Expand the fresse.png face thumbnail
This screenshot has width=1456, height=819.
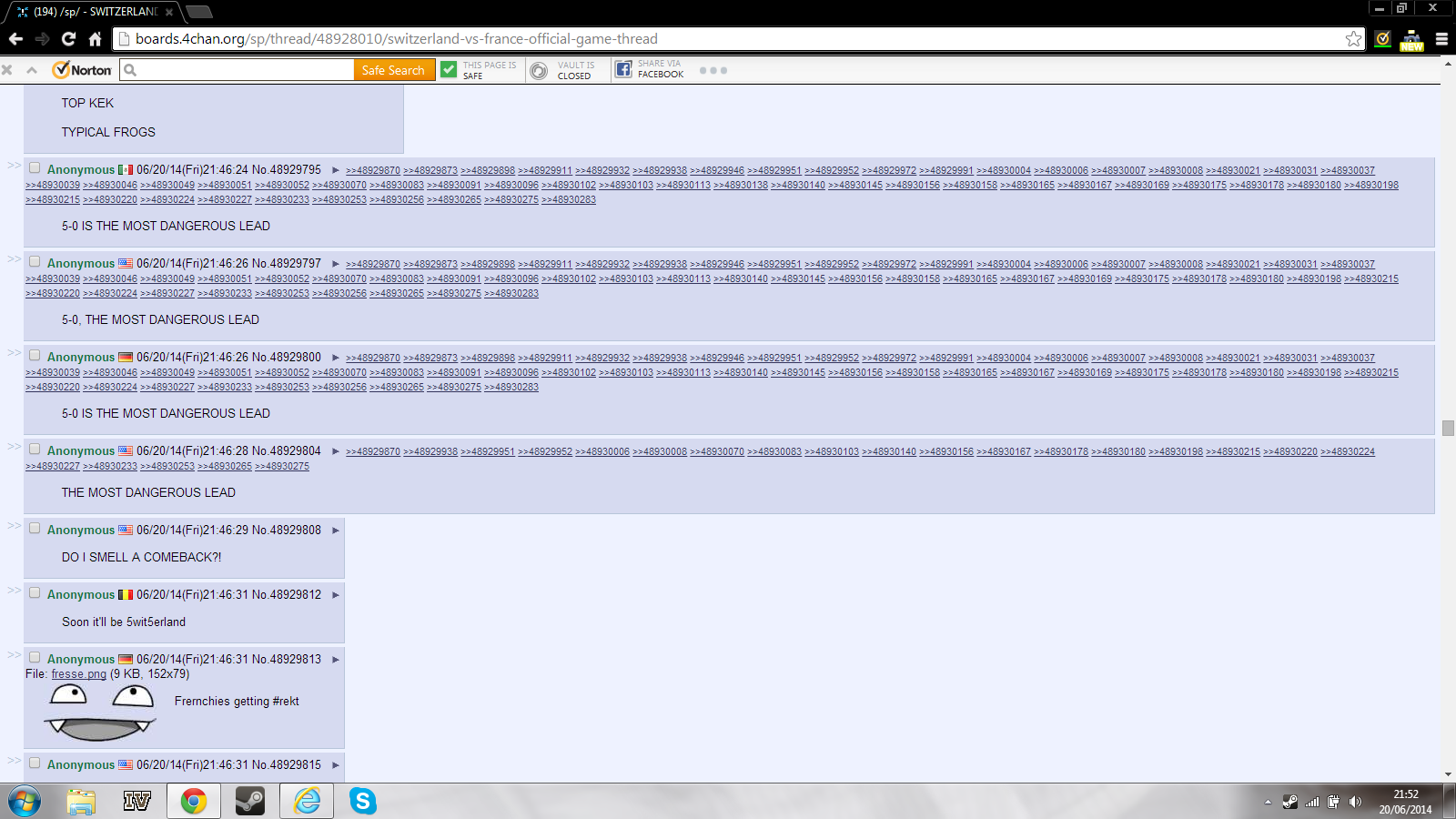tap(100, 713)
